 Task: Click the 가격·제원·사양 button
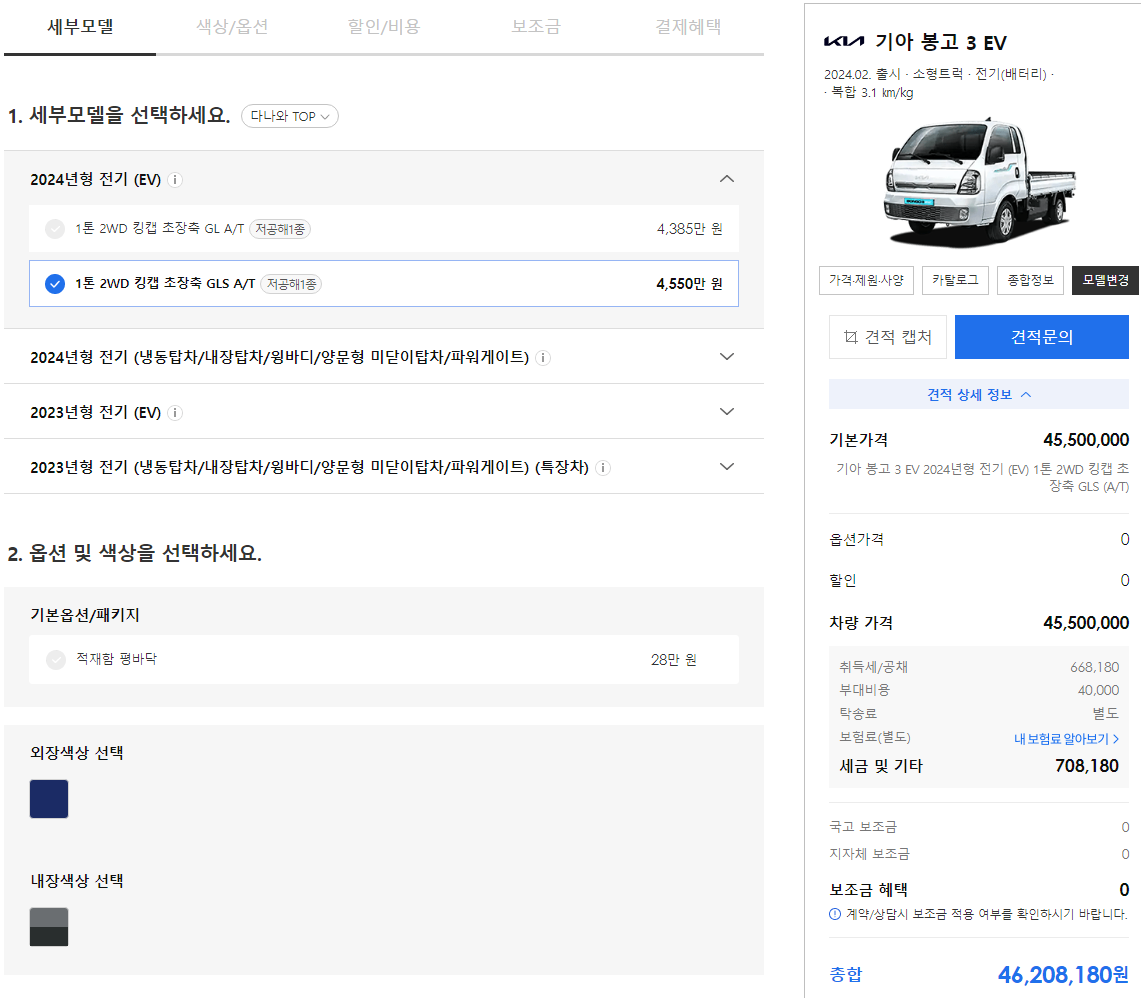click(866, 280)
